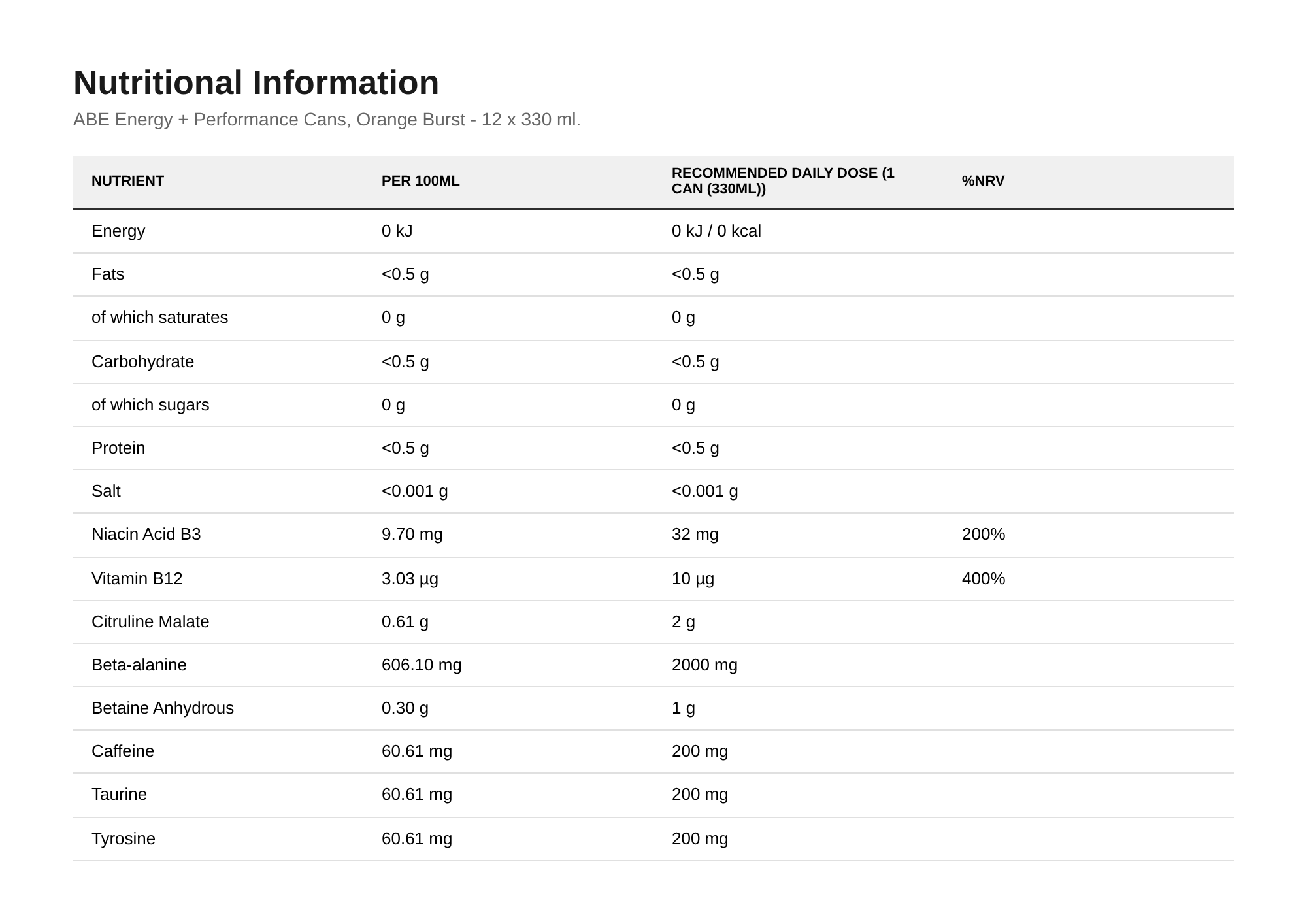This screenshot has height=924, width=1307.
Task: Click the NUTRIENT column header
Action: (x=127, y=181)
